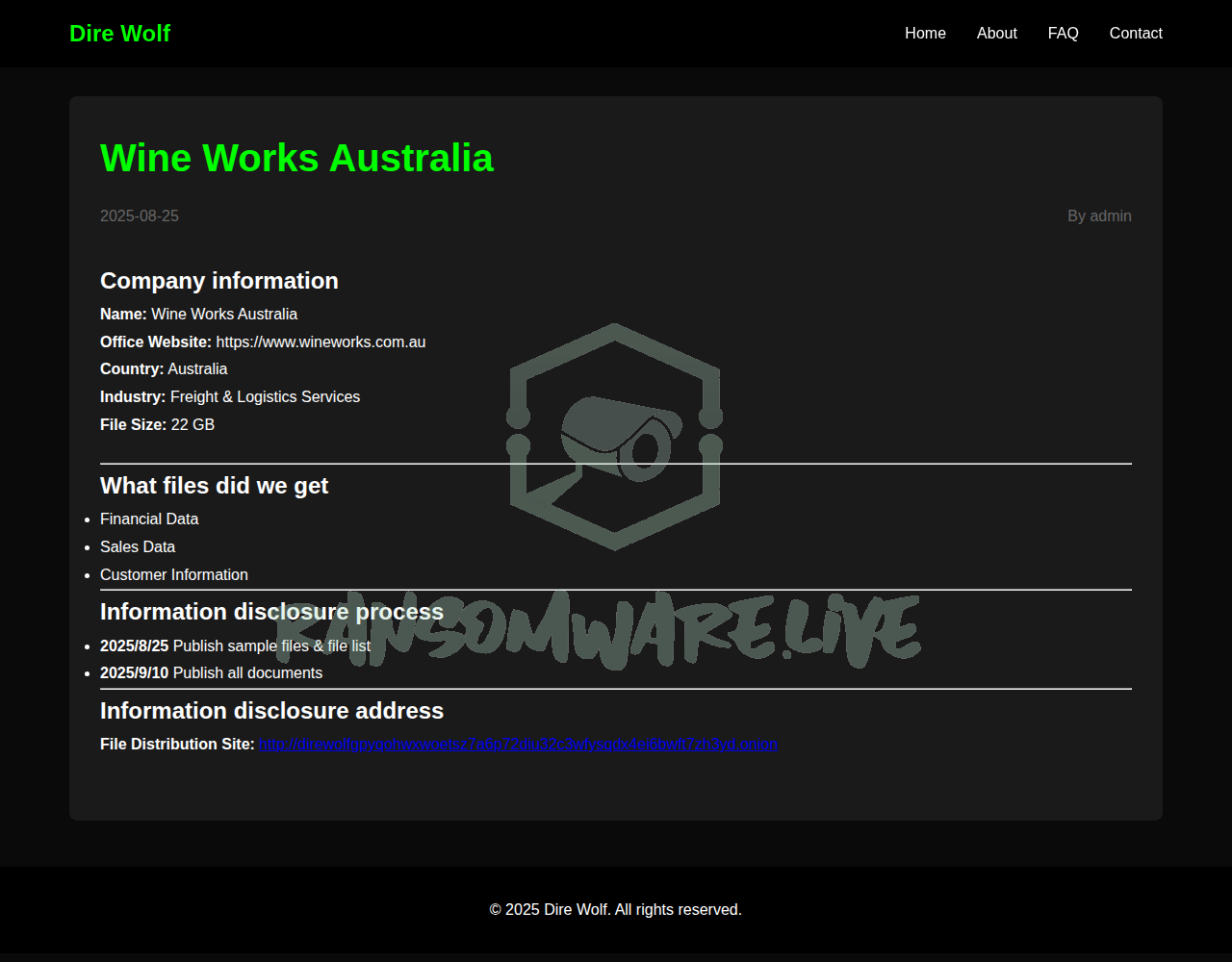Open the Contact page
The width and height of the screenshot is (1232, 962).
1136,34
